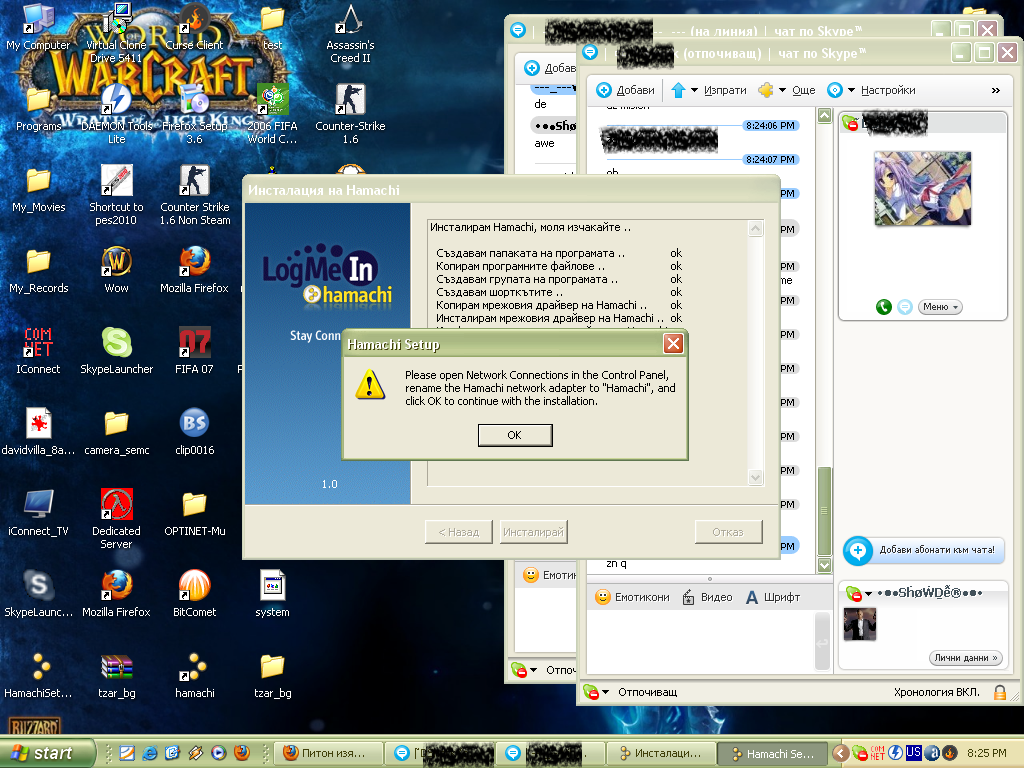Viewport: 1024px width, 768px height.
Task: Select the DAEMON Tools Lite icon
Action: click(x=116, y=114)
